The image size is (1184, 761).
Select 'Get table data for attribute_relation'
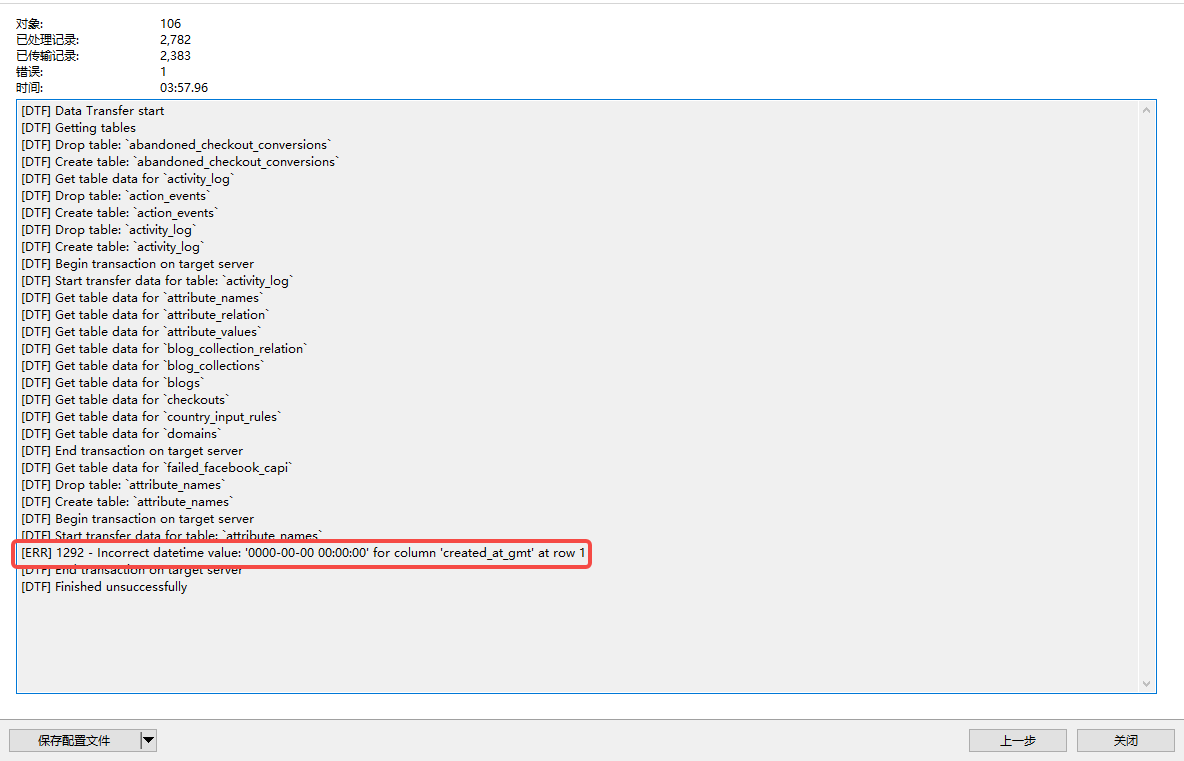(x=144, y=315)
